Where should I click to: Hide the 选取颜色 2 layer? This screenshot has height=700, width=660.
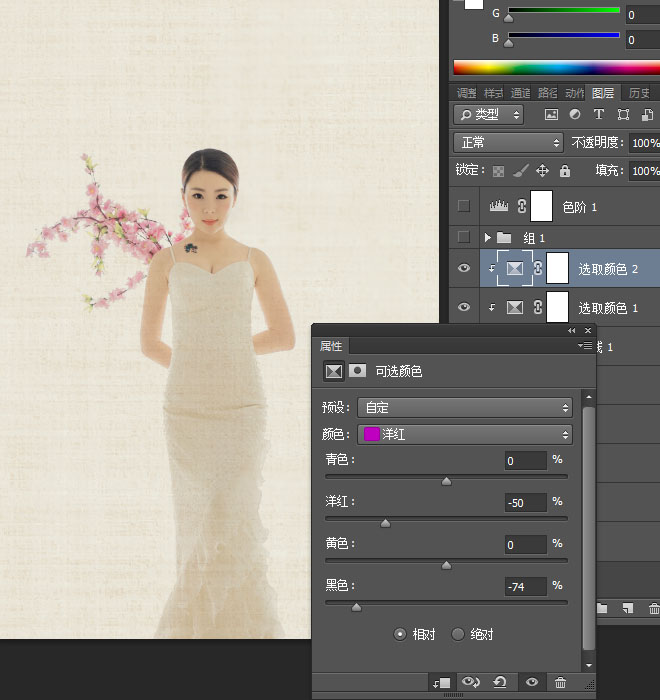pyautogui.click(x=464, y=268)
